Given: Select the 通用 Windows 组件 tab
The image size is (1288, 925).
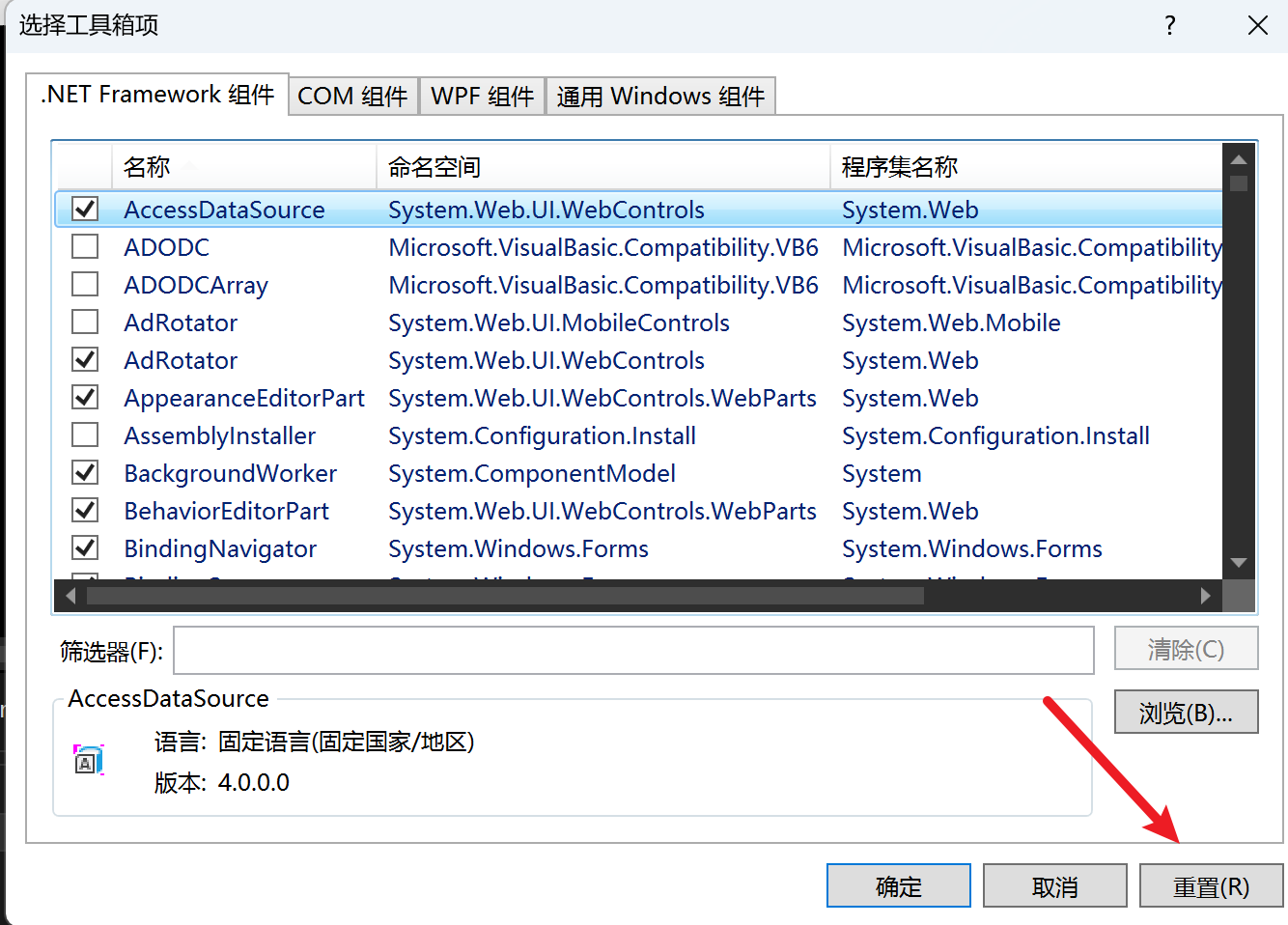Looking at the screenshot, I should point(660,96).
